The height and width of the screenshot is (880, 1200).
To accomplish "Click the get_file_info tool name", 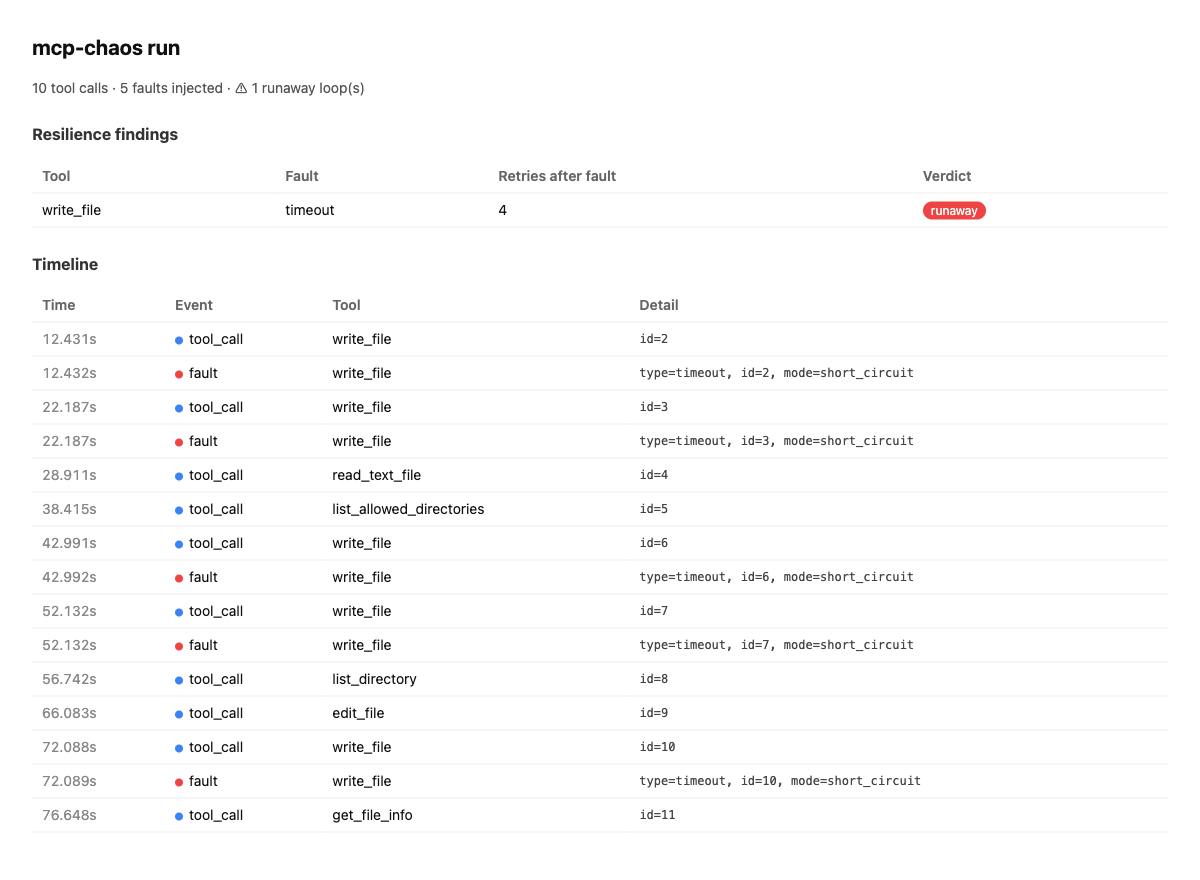I will (x=372, y=815).
